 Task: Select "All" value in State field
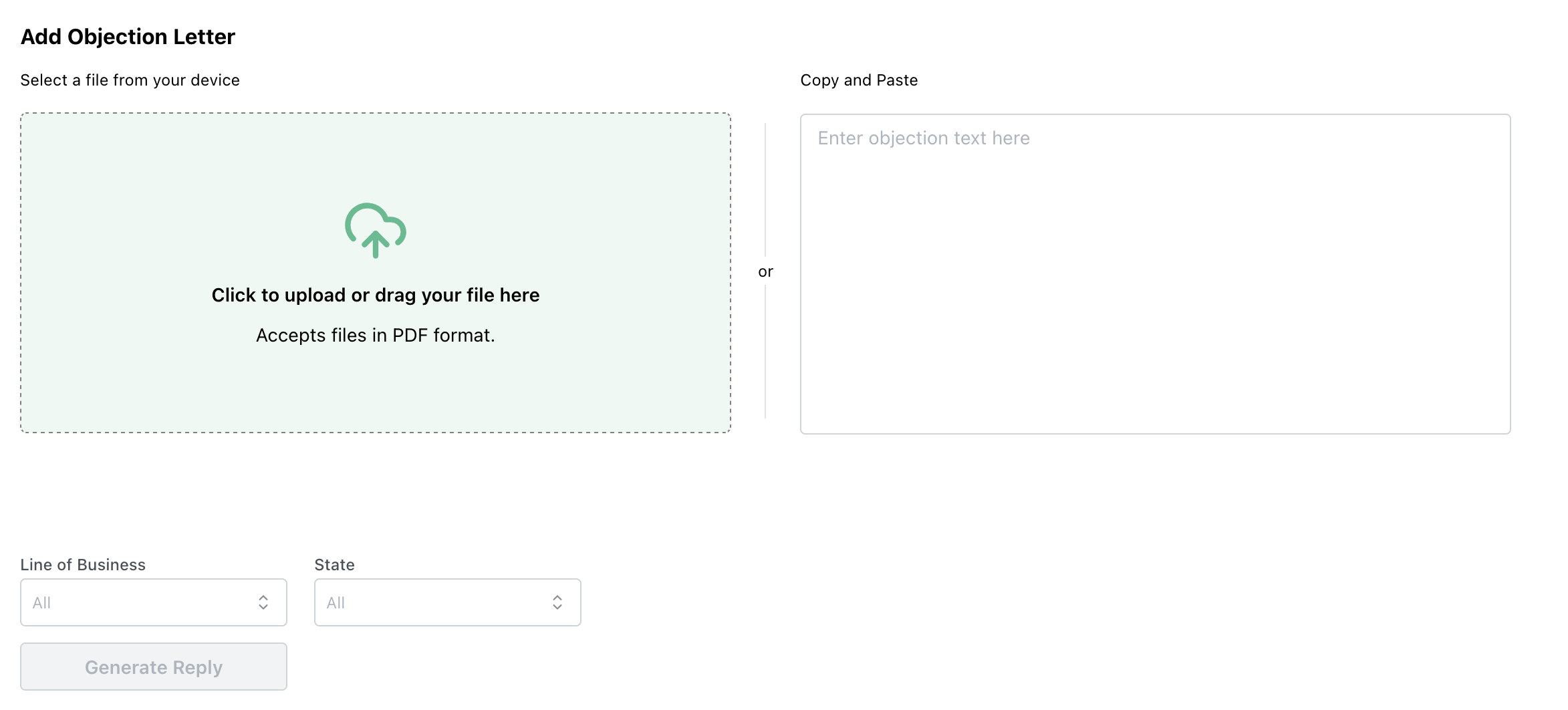(x=336, y=603)
